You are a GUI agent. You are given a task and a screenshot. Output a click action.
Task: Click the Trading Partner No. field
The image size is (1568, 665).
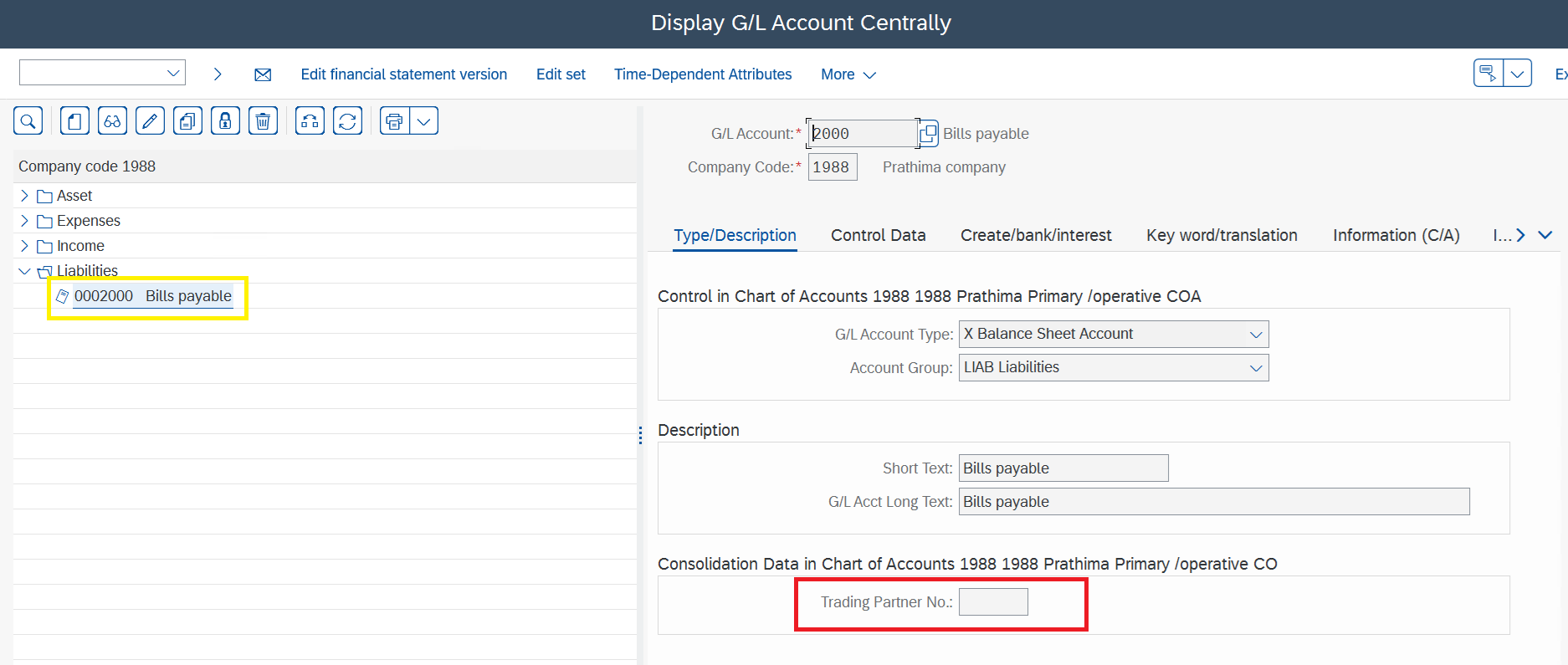pos(993,602)
